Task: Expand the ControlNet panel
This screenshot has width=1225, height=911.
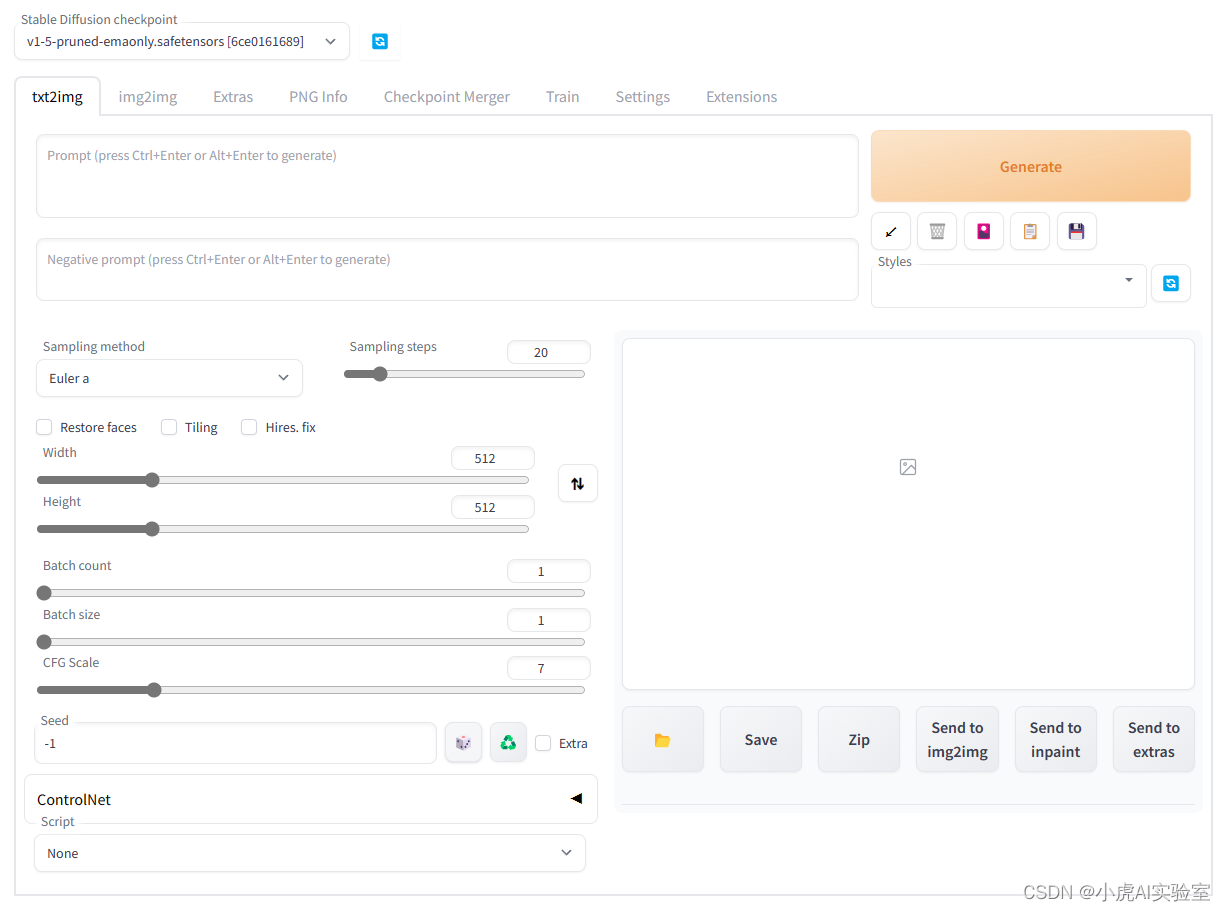Action: coord(311,799)
